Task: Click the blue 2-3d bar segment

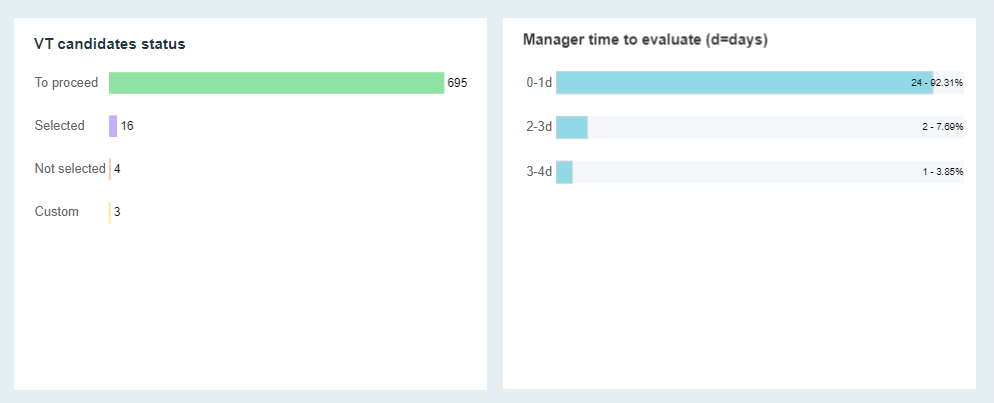Action: pyautogui.click(x=572, y=128)
